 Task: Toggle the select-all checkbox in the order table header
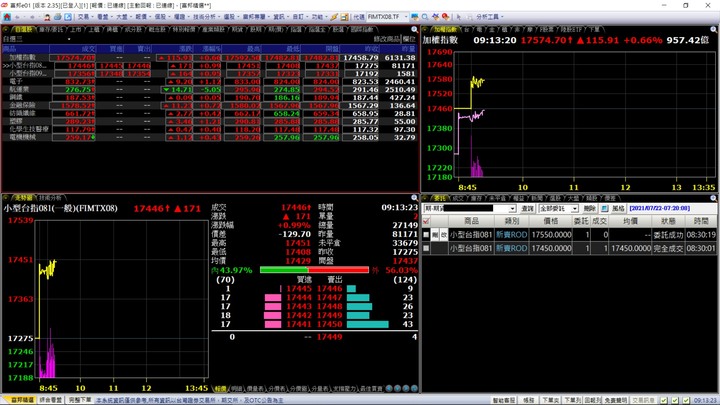coord(426,221)
